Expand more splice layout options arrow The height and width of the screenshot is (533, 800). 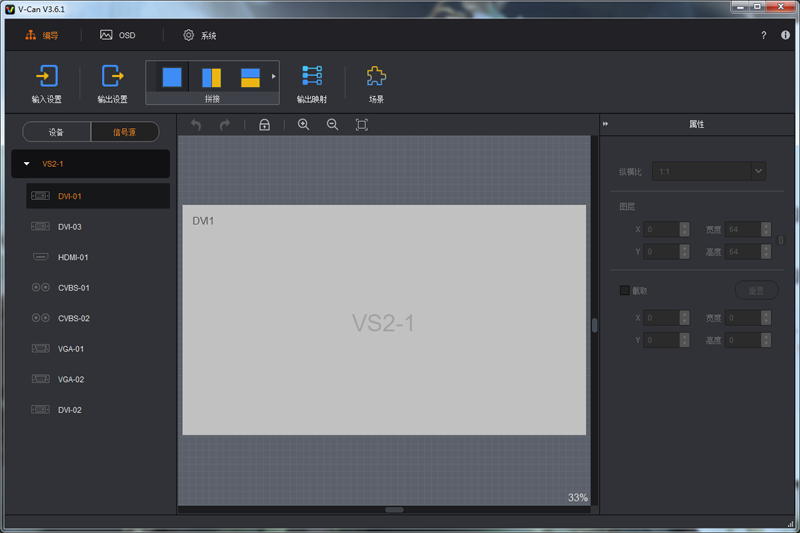point(274,76)
